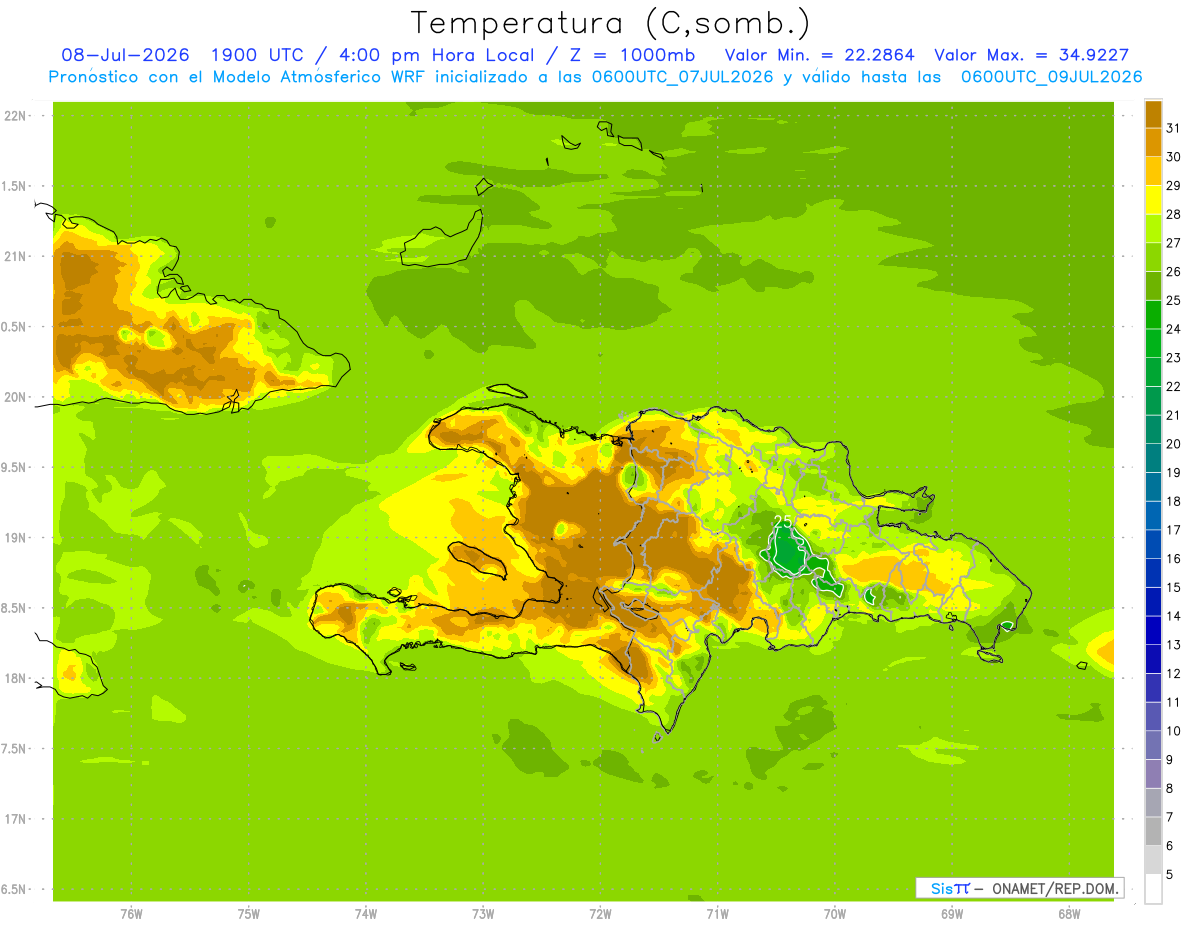Click the '17N' latitude axis label
Screen dimensions: 1200x927
coord(15,819)
